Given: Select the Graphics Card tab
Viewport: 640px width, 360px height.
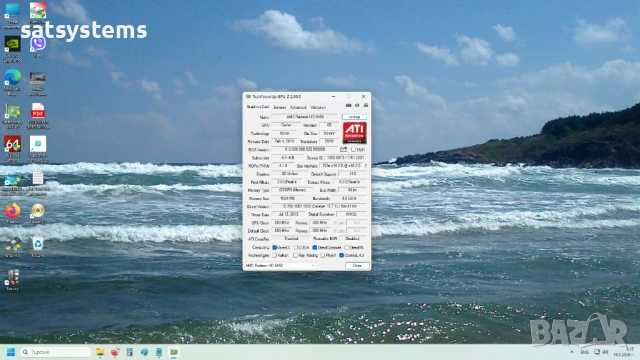Looking at the screenshot, I should [258, 107].
